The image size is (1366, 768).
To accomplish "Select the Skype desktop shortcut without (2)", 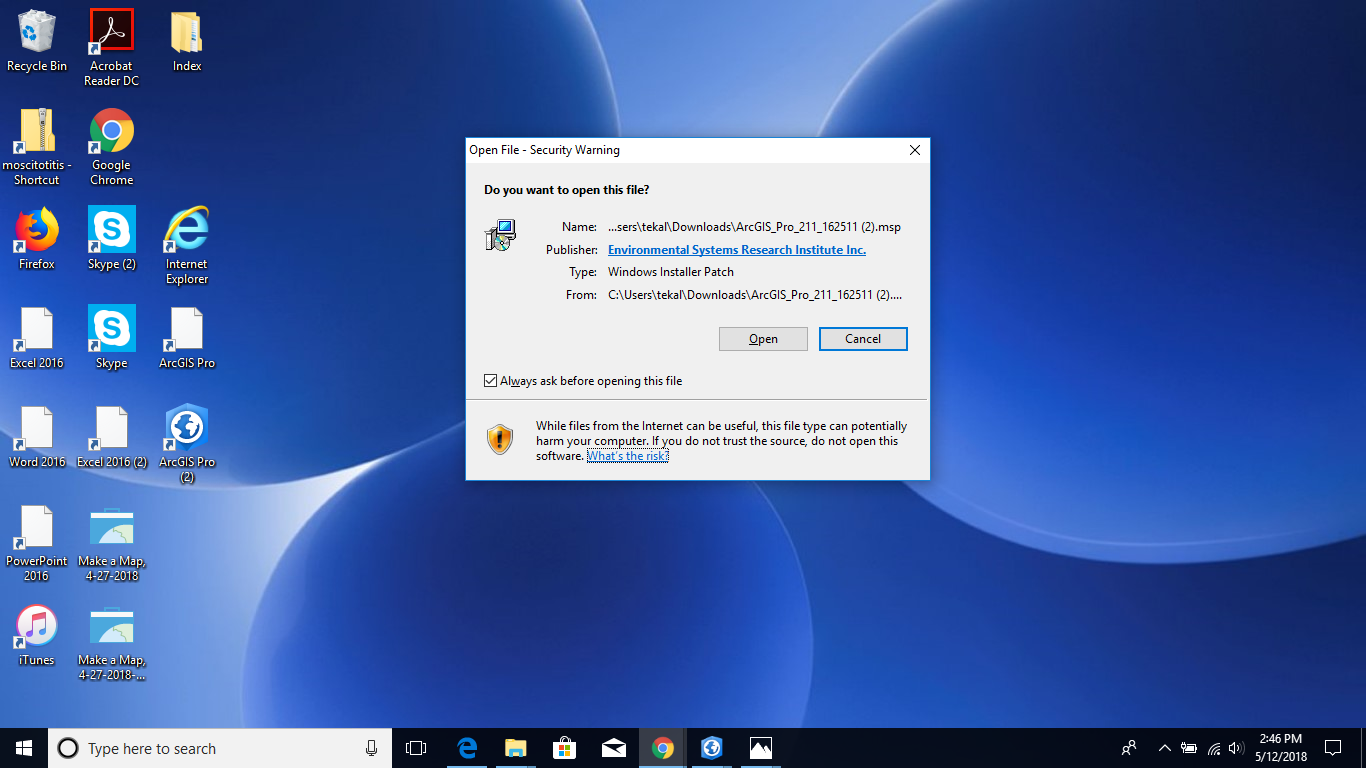I will 111,338.
